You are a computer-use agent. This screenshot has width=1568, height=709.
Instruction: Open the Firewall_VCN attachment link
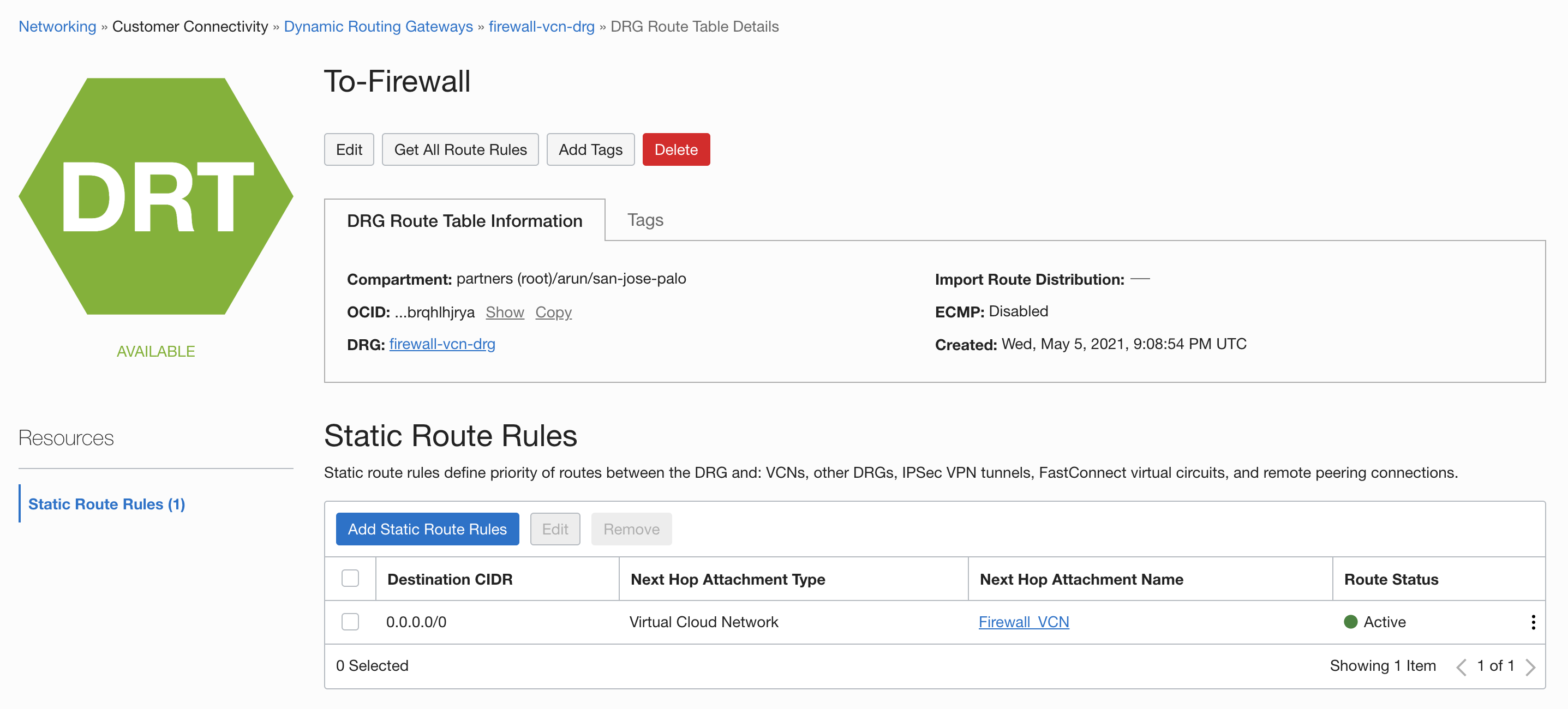[1023, 622]
